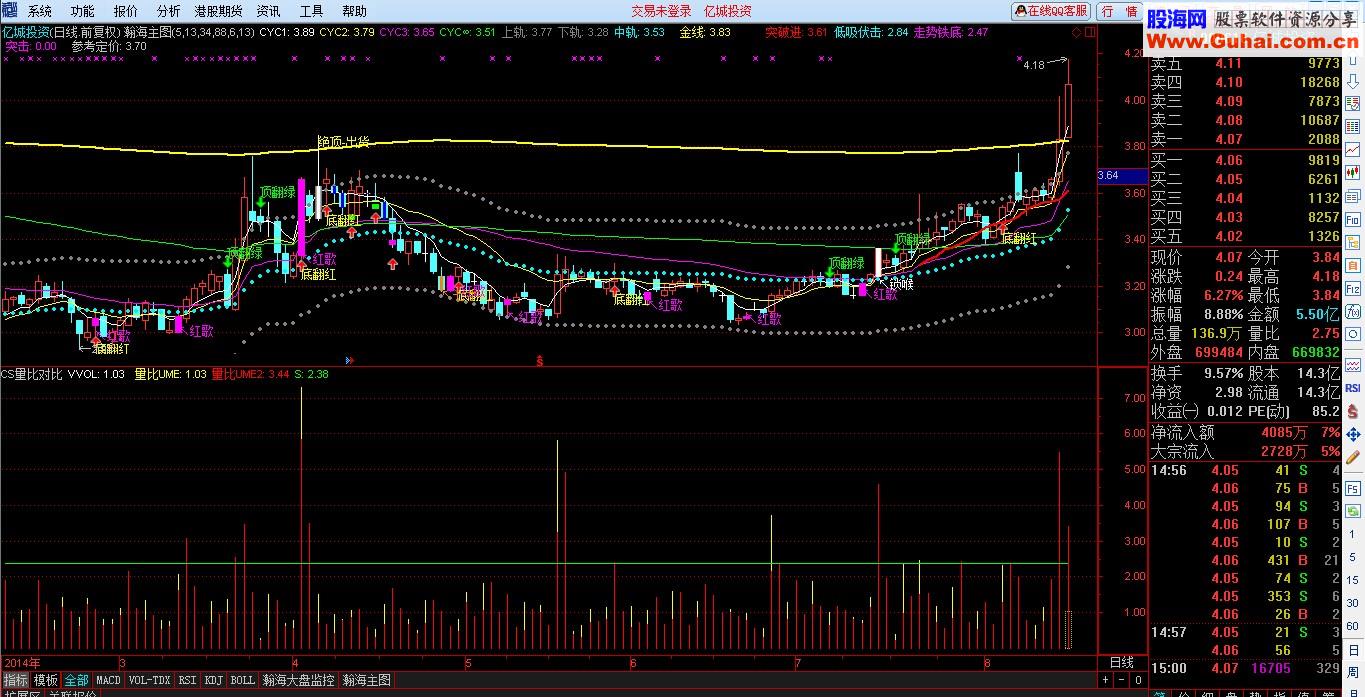Switch to the RSI indicator tab at bottom
The image size is (1365, 697).
coord(187,680)
